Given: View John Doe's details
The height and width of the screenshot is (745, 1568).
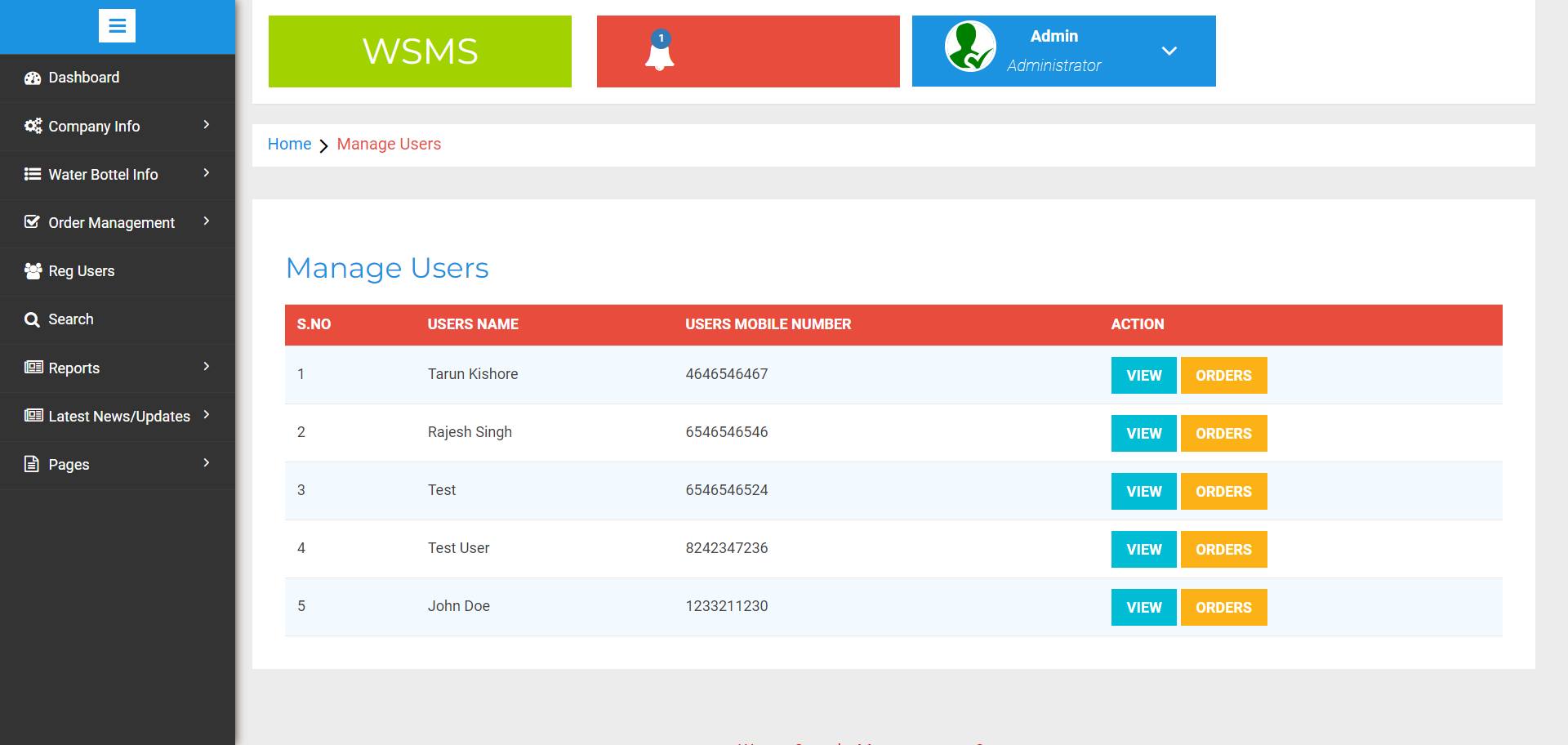Looking at the screenshot, I should pyautogui.click(x=1143, y=607).
